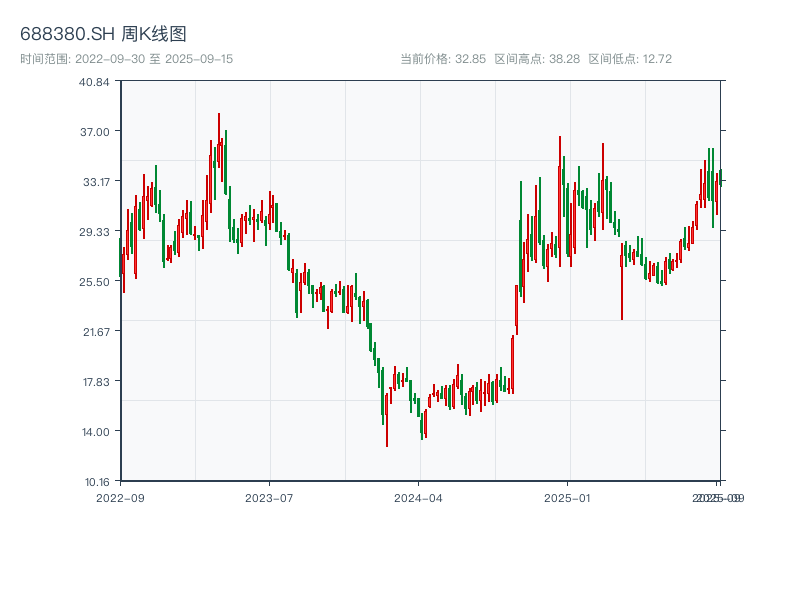Select the 2024-04 x-axis date label
This screenshot has height=600, width=800.
point(419,497)
